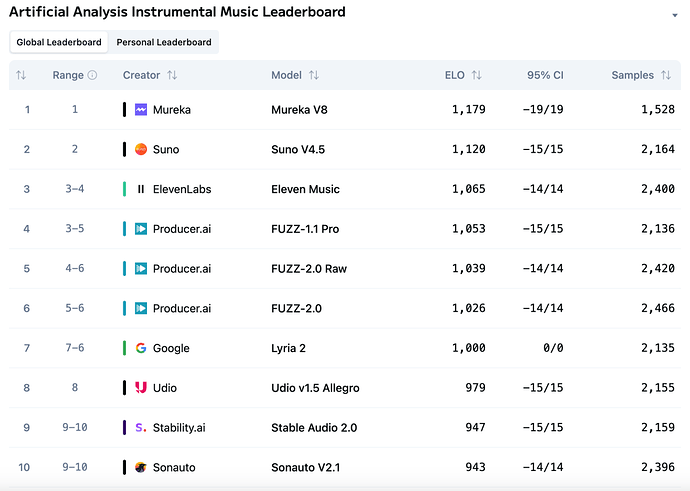Click the Google logo icon

click(x=141, y=348)
